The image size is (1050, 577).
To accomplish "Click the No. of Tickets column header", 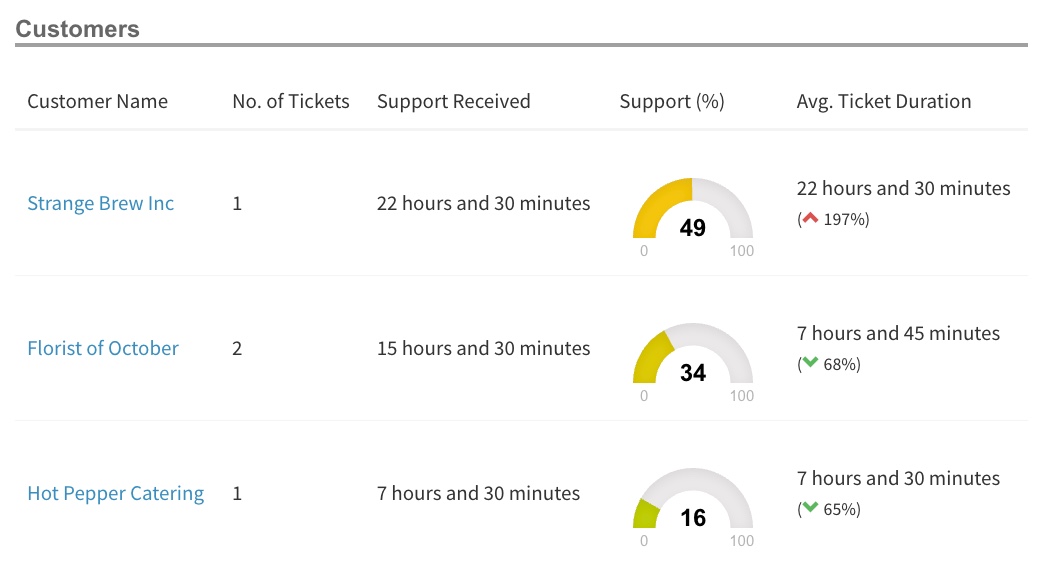I will (291, 101).
